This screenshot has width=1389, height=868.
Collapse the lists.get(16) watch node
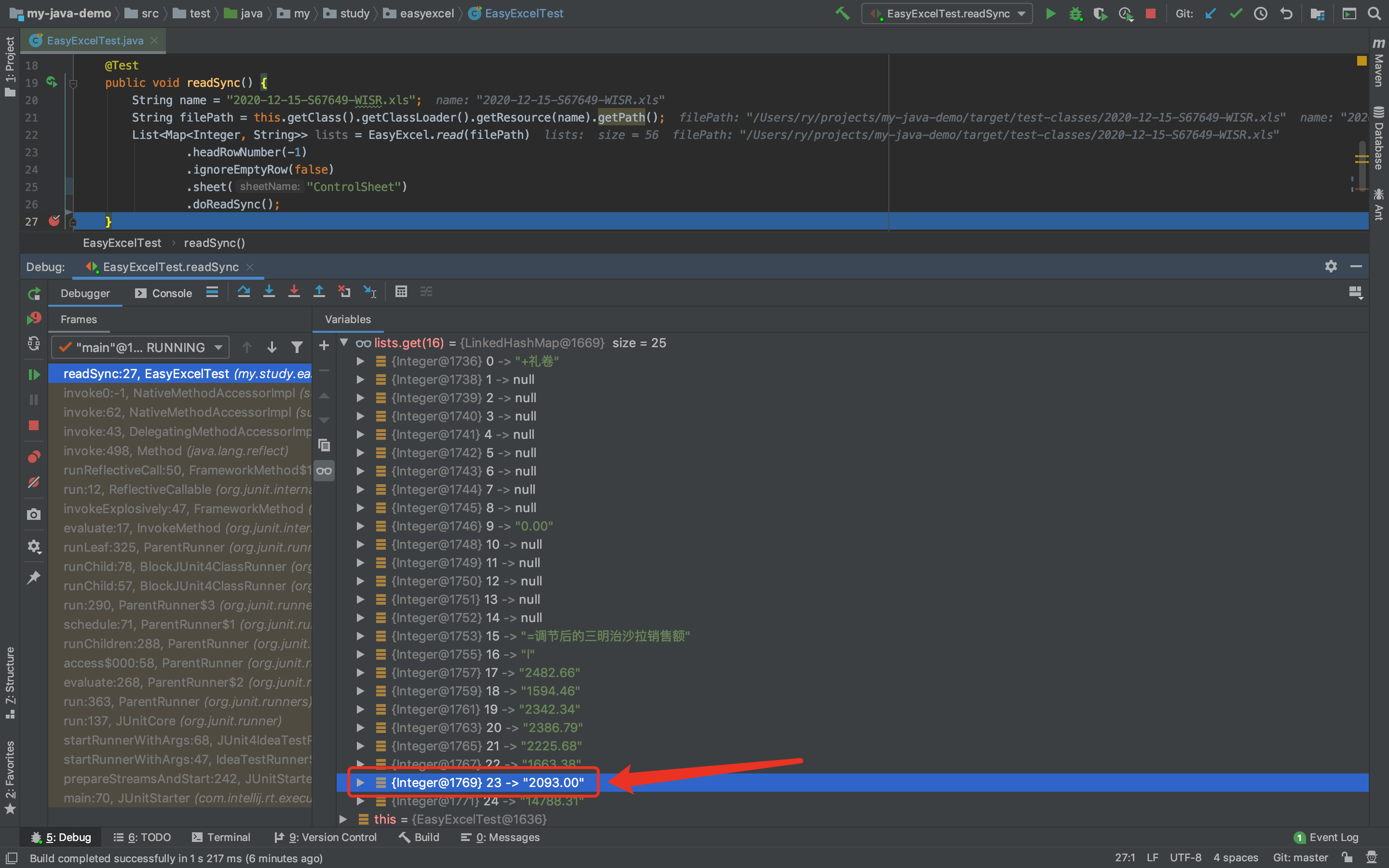click(344, 343)
